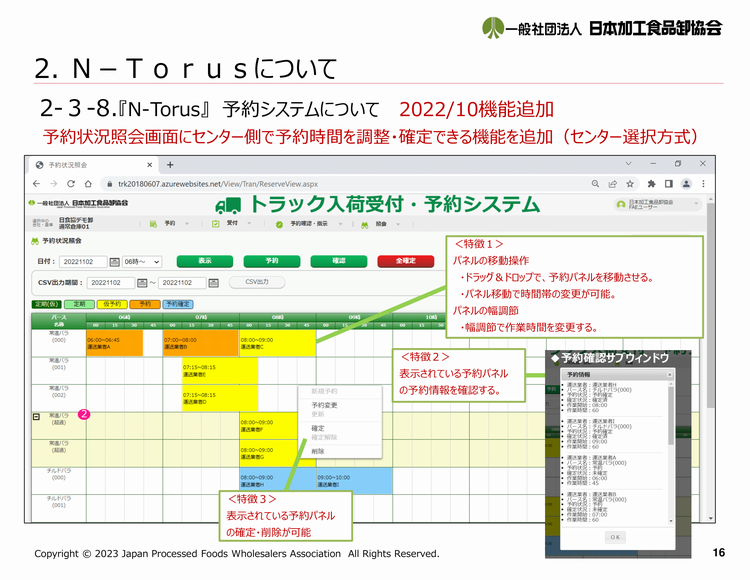This screenshot has width=750, height=580.
Task: Choose 確定 in the context menu
Action: (x=318, y=428)
